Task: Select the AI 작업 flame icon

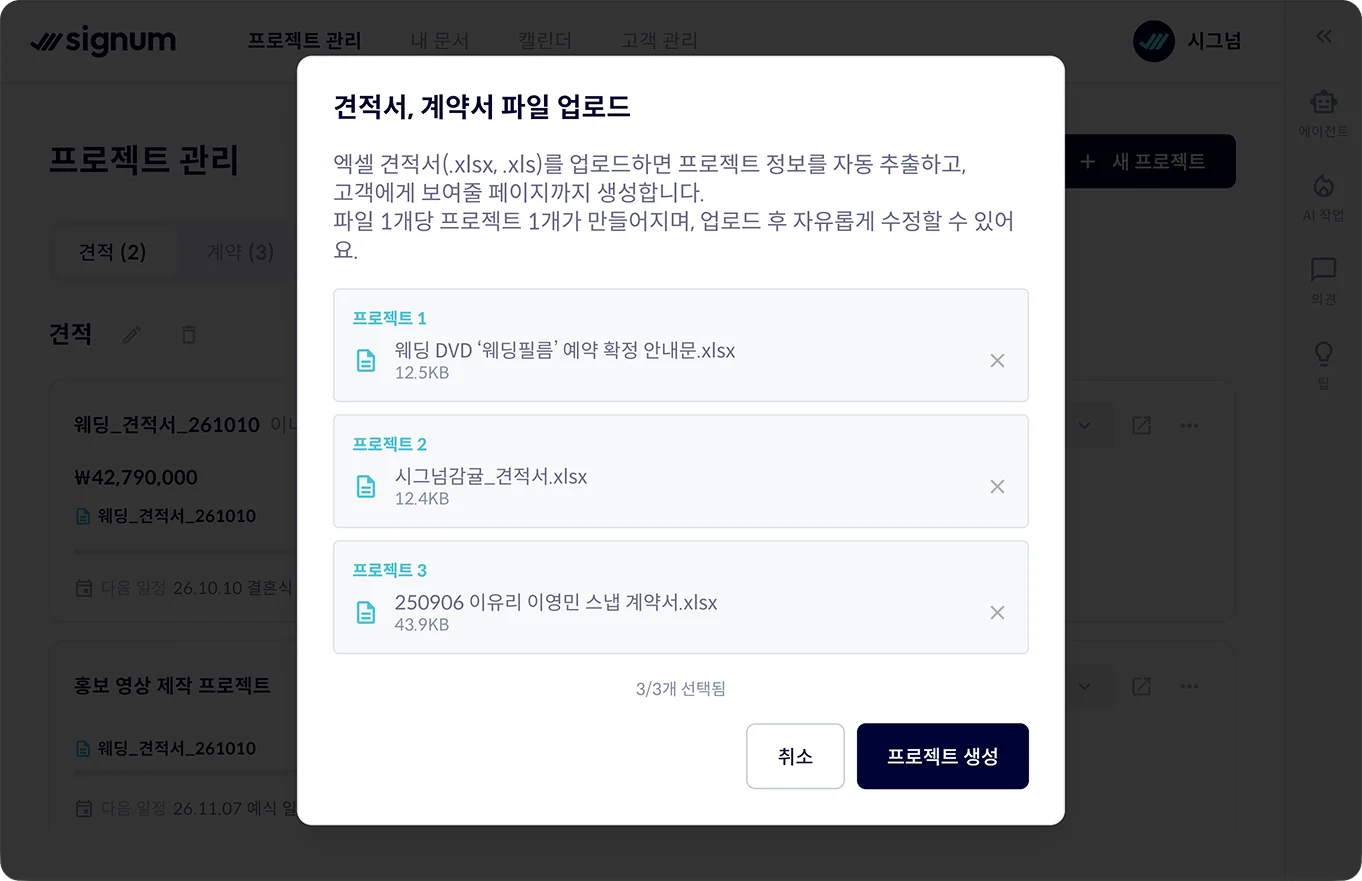Action: point(1323,188)
